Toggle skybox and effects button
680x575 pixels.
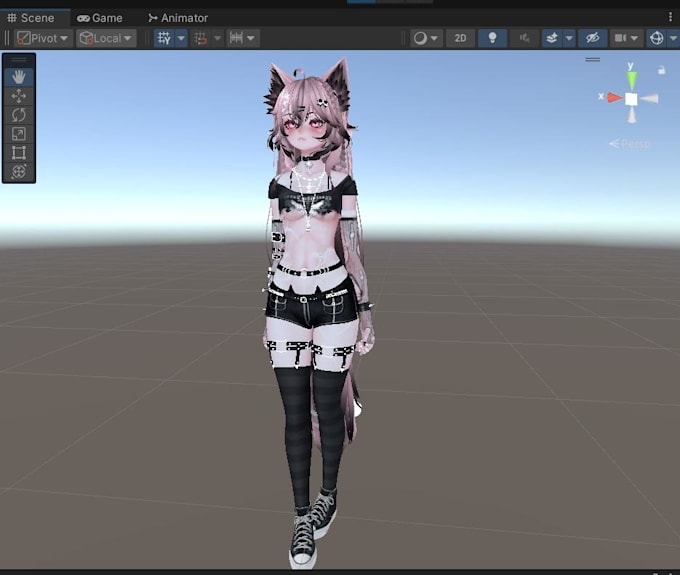pos(552,38)
